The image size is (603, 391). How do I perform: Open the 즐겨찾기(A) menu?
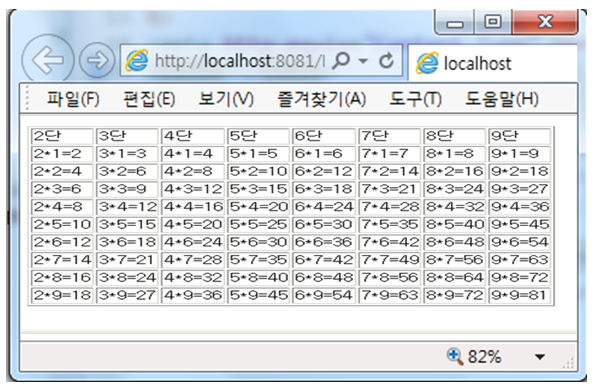321,99
